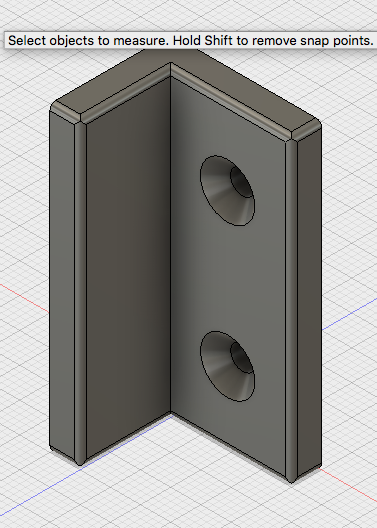The image size is (377, 528).
Task: Click the vertical inner corner edge of the bracket
Action: click(x=171, y=244)
